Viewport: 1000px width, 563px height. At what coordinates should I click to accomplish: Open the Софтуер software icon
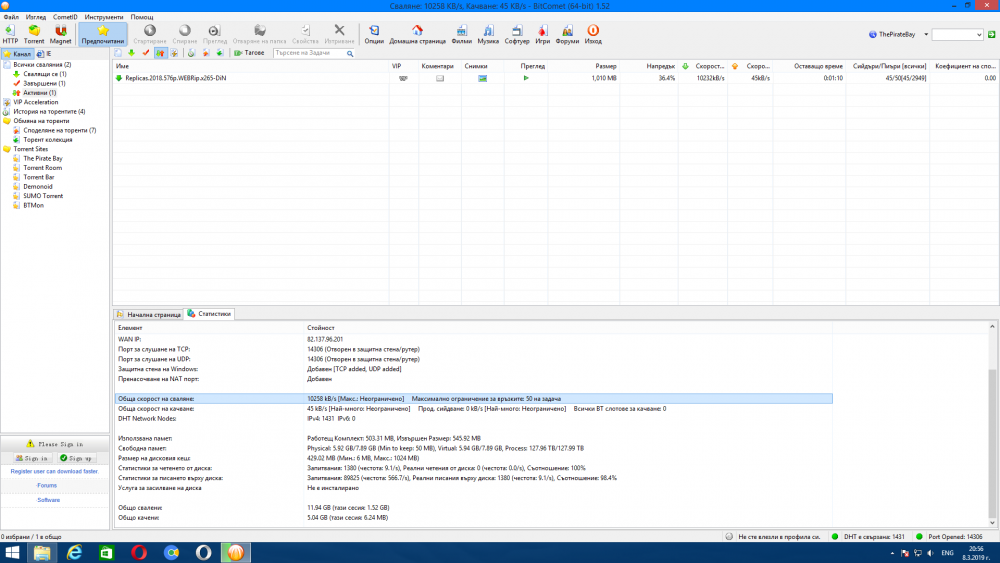(517, 34)
